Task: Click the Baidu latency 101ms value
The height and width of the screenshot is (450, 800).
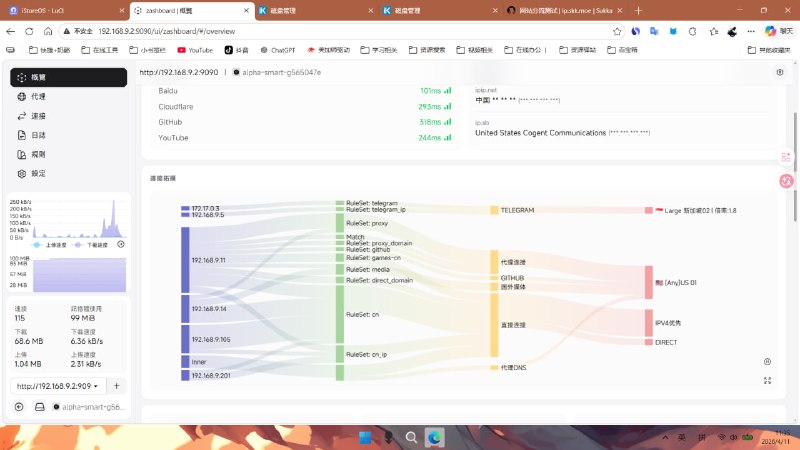Action: 430,91
